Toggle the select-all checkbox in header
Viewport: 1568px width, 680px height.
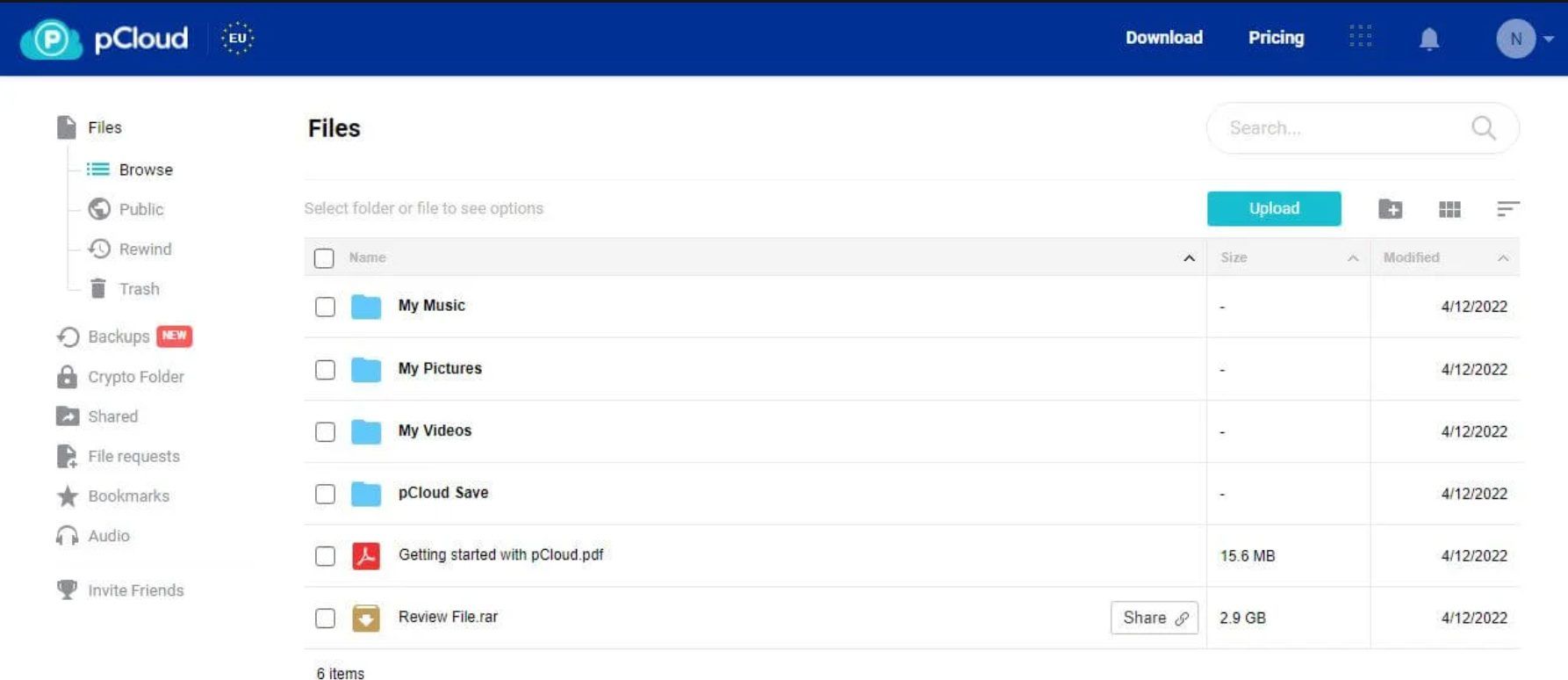coord(324,258)
